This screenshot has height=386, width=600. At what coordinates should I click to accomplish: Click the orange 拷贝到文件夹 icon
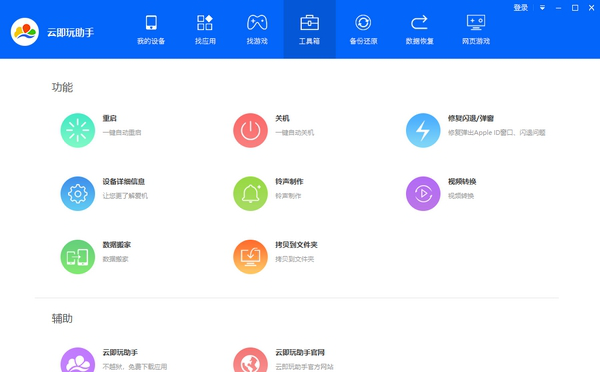[x=250, y=257]
